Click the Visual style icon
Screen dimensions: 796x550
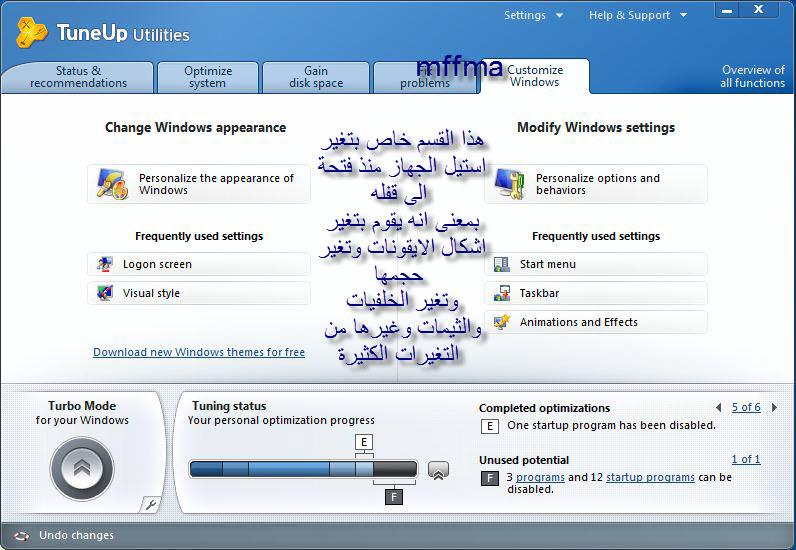105,293
